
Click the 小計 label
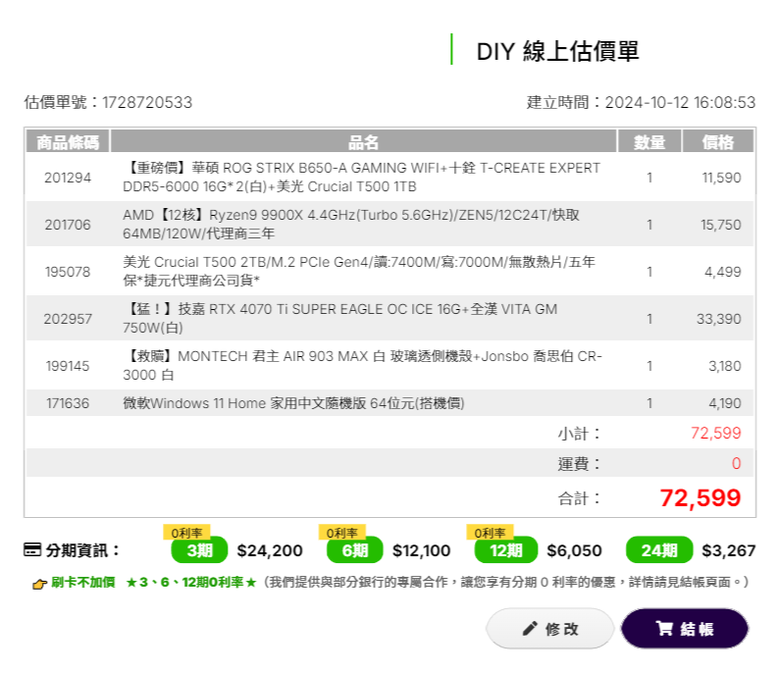click(579, 434)
